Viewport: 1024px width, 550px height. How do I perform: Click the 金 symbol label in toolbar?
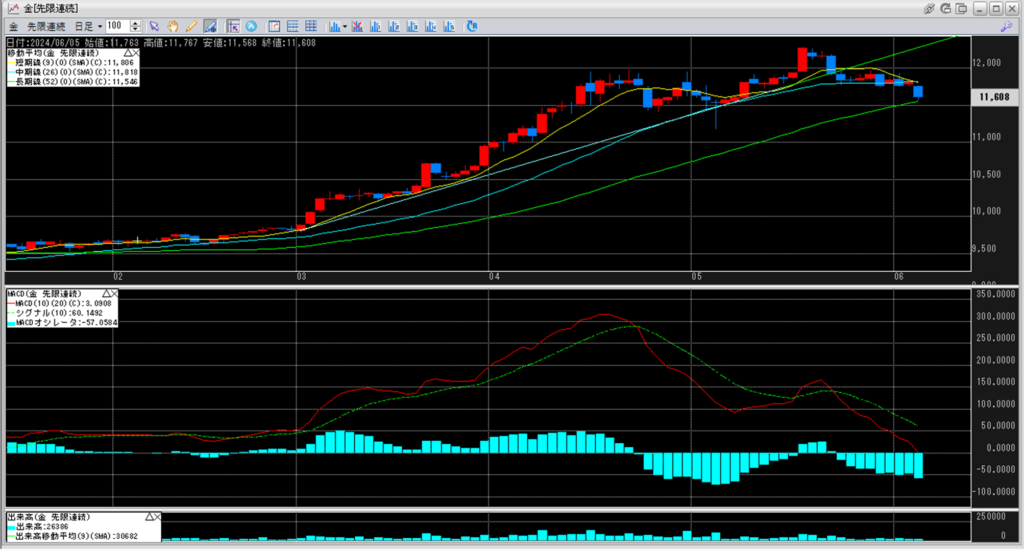click(13, 25)
